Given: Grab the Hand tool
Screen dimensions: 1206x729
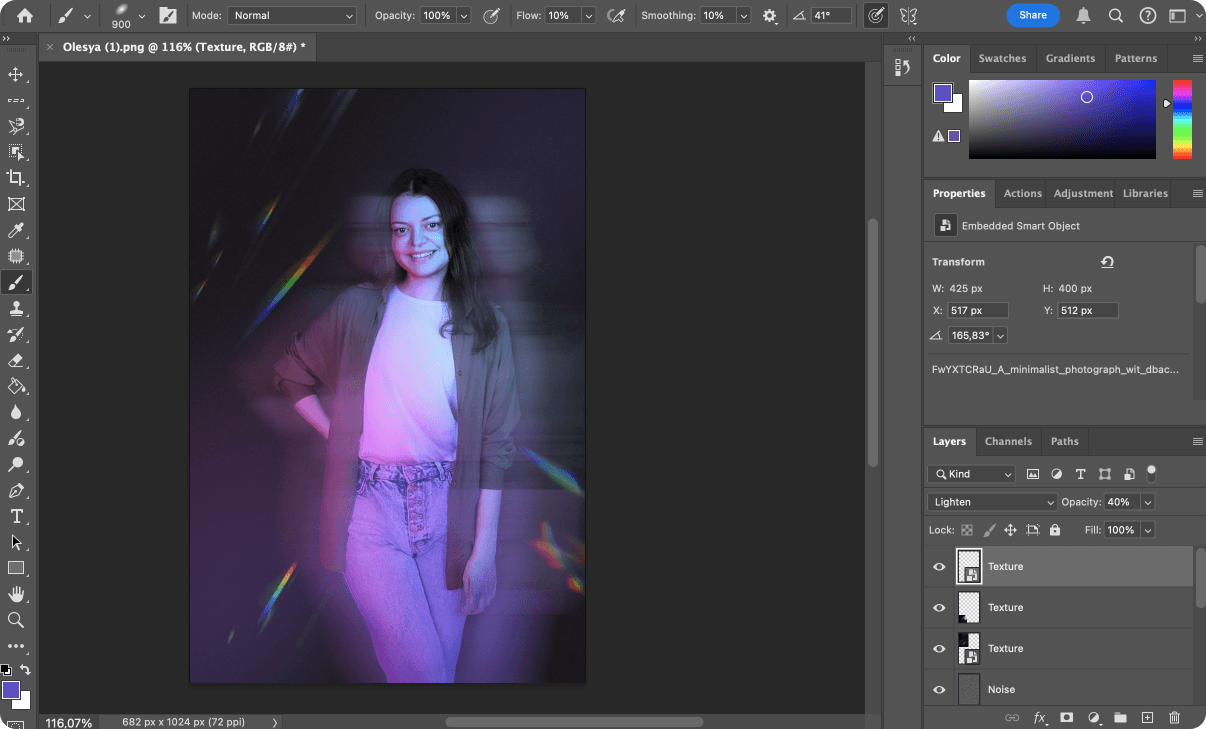Looking at the screenshot, I should (x=16, y=594).
